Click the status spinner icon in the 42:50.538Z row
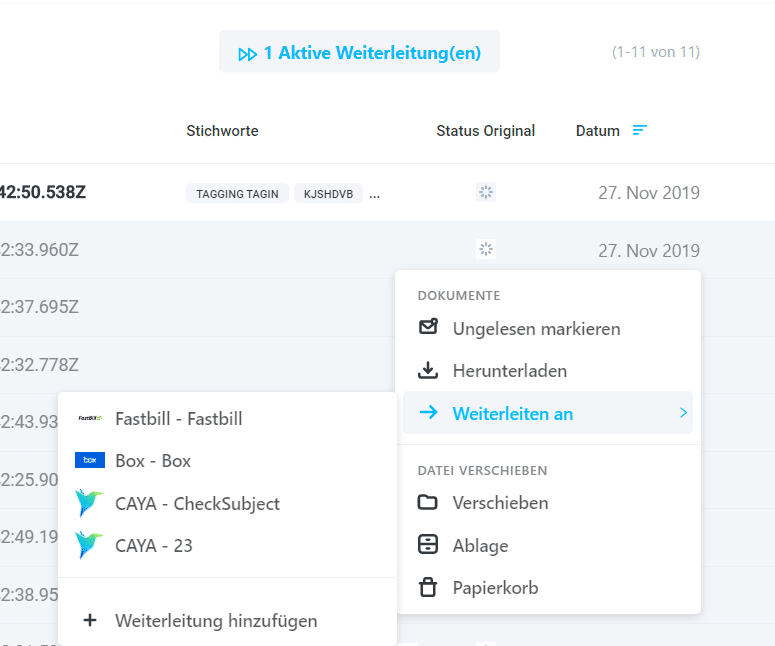Screen dimensions: 775x646 coord(486,192)
